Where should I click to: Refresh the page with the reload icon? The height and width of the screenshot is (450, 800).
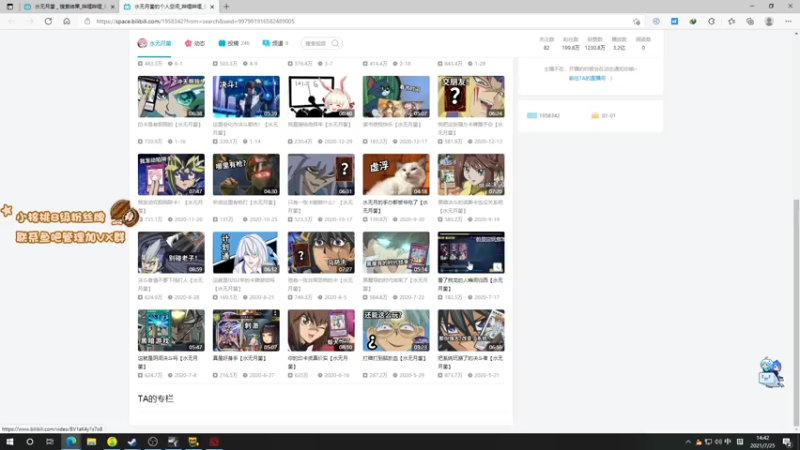pyautogui.click(x=48, y=21)
